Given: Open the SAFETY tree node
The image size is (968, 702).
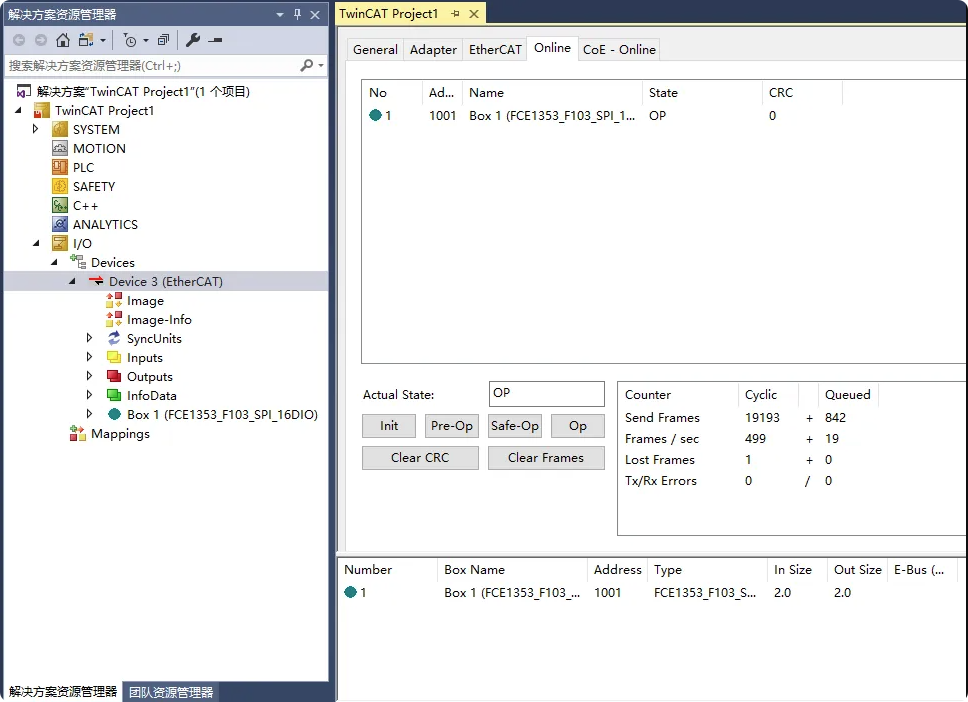Looking at the screenshot, I should tap(94, 186).
